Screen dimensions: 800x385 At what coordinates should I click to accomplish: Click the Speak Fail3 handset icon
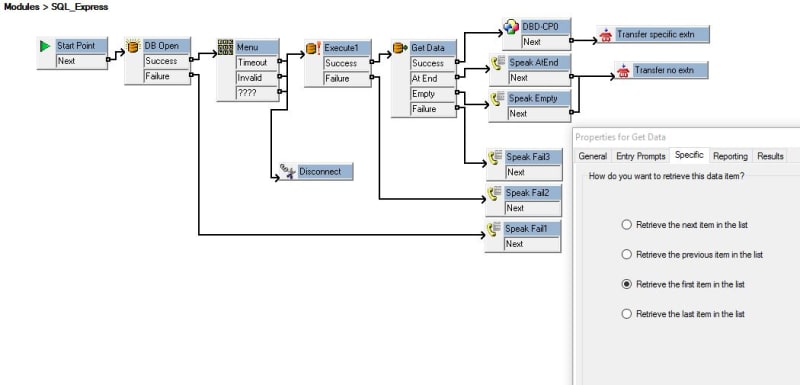pyautogui.click(x=495, y=157)
